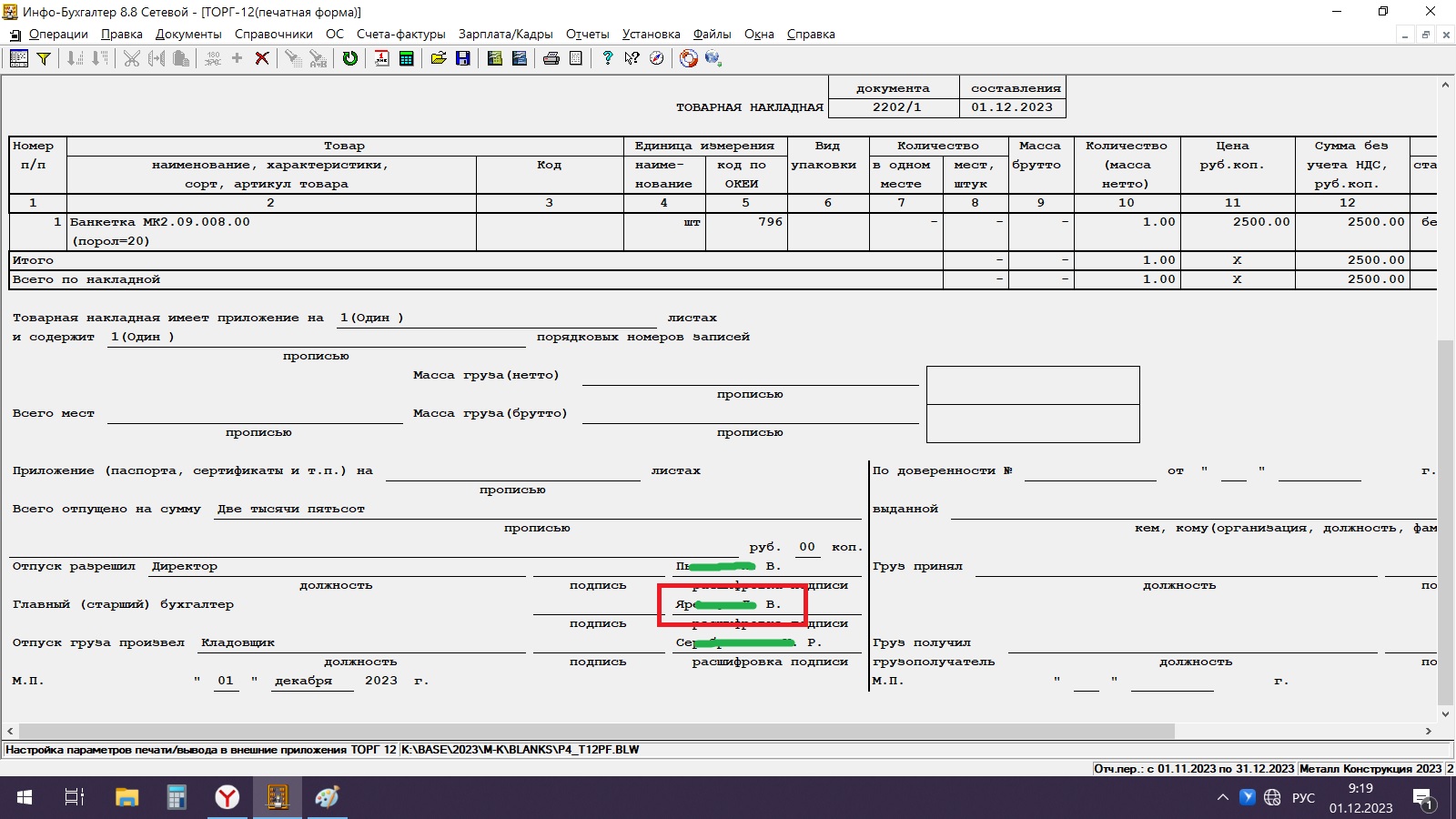Click the open folder icon

439,58
